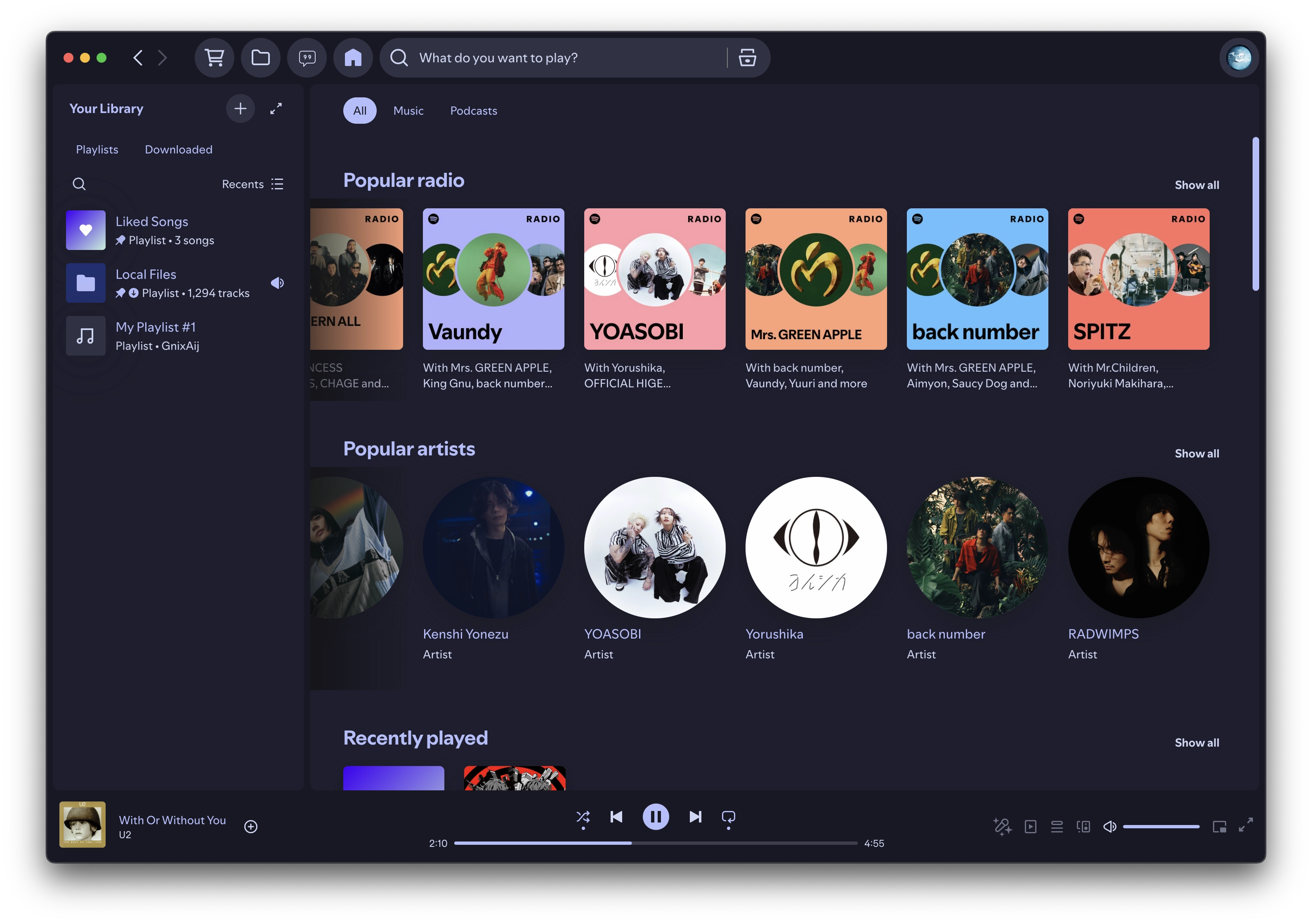Image resolution: width=1312 pixels, height=924 pixels.
Task: Open Connect to a device
Action: pyautogui.click(x=1083, y=827)
